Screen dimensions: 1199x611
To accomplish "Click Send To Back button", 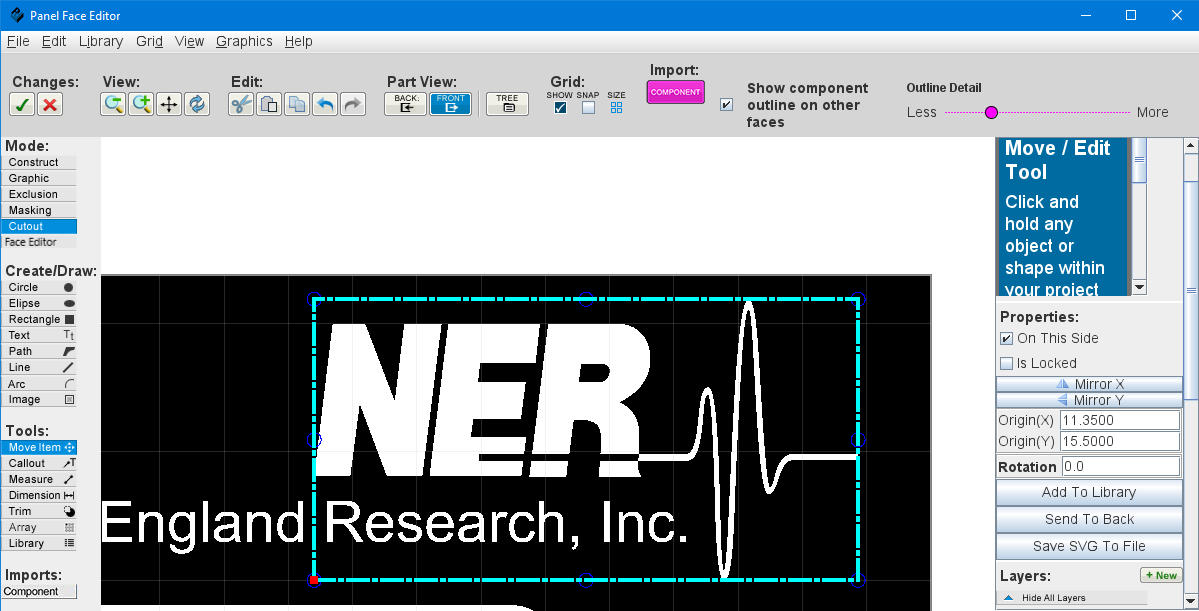I will click(x=1090, y=519).
